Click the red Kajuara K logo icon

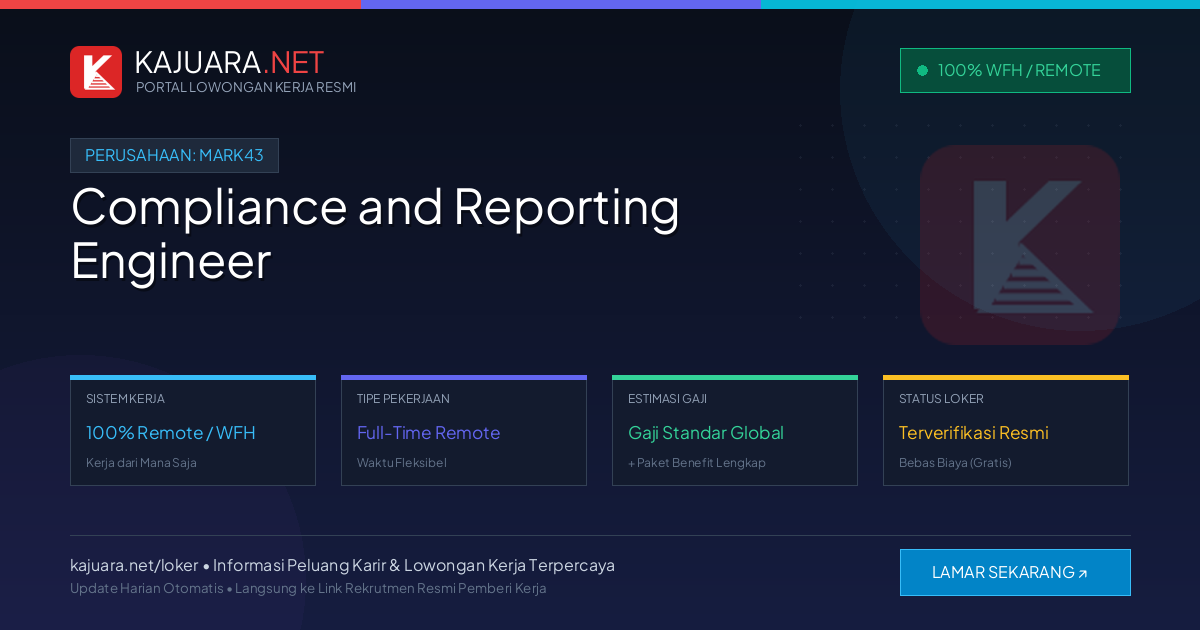(x=96, y=72)
